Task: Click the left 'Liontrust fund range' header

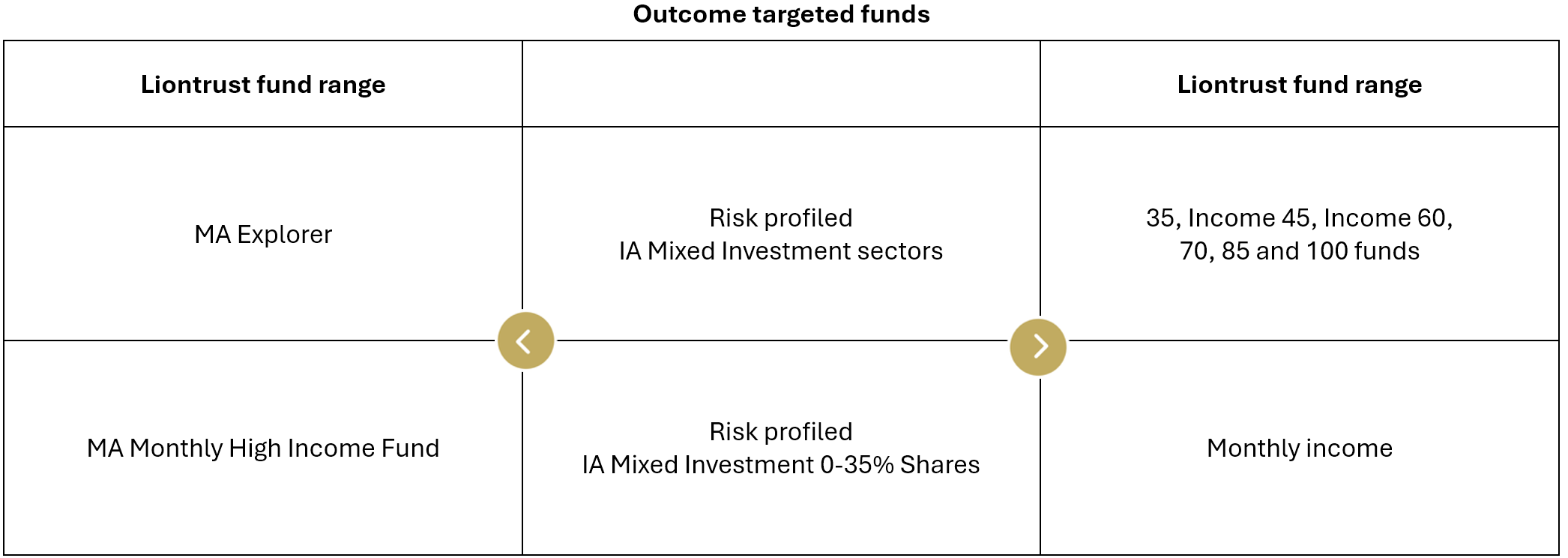Action: (263, 84)
